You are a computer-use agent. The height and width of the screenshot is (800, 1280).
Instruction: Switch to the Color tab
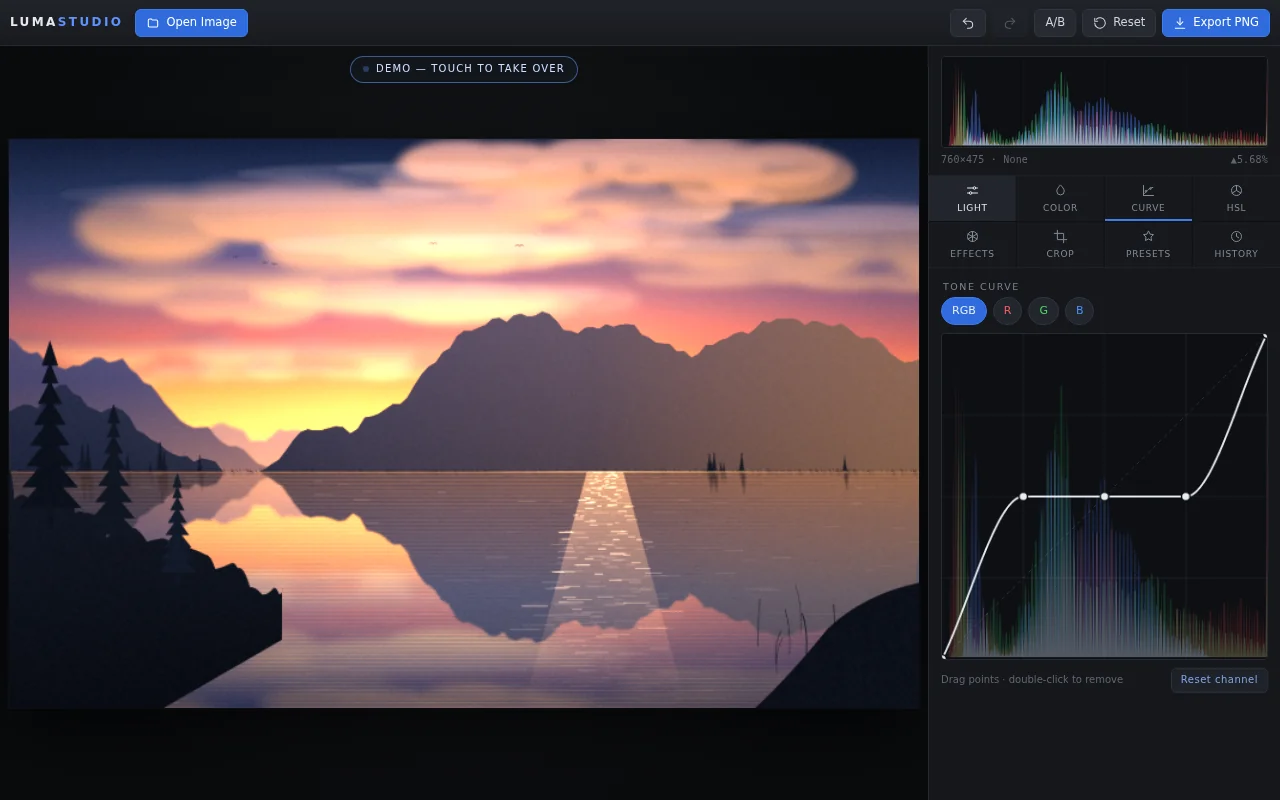pos(1060,198)
